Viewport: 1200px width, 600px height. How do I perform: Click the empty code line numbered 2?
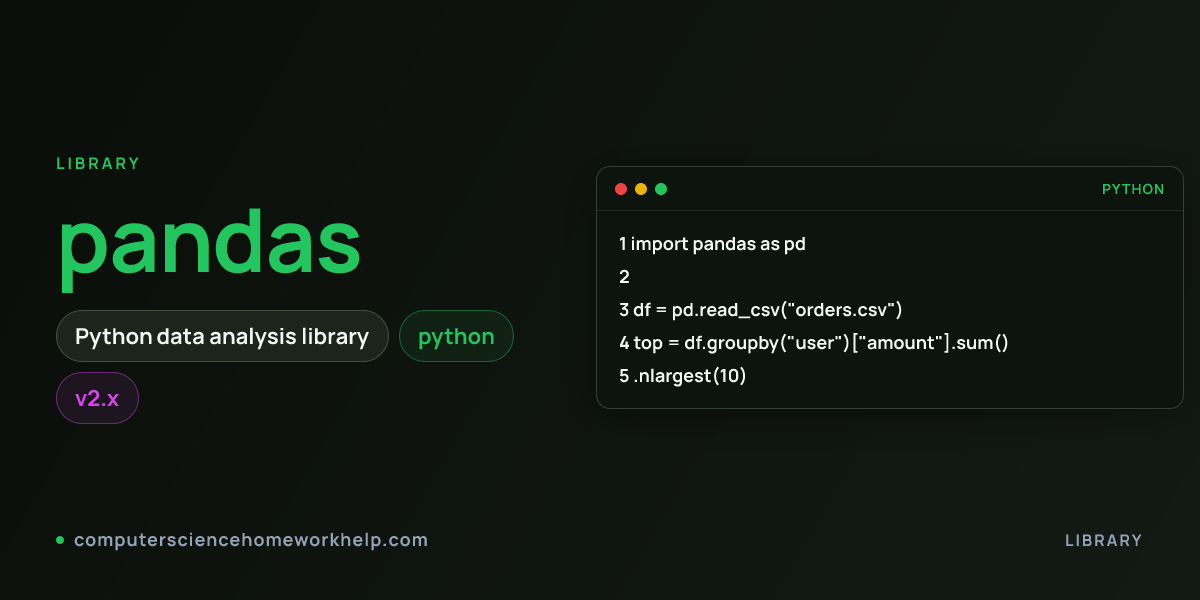(x=624, y=276)
